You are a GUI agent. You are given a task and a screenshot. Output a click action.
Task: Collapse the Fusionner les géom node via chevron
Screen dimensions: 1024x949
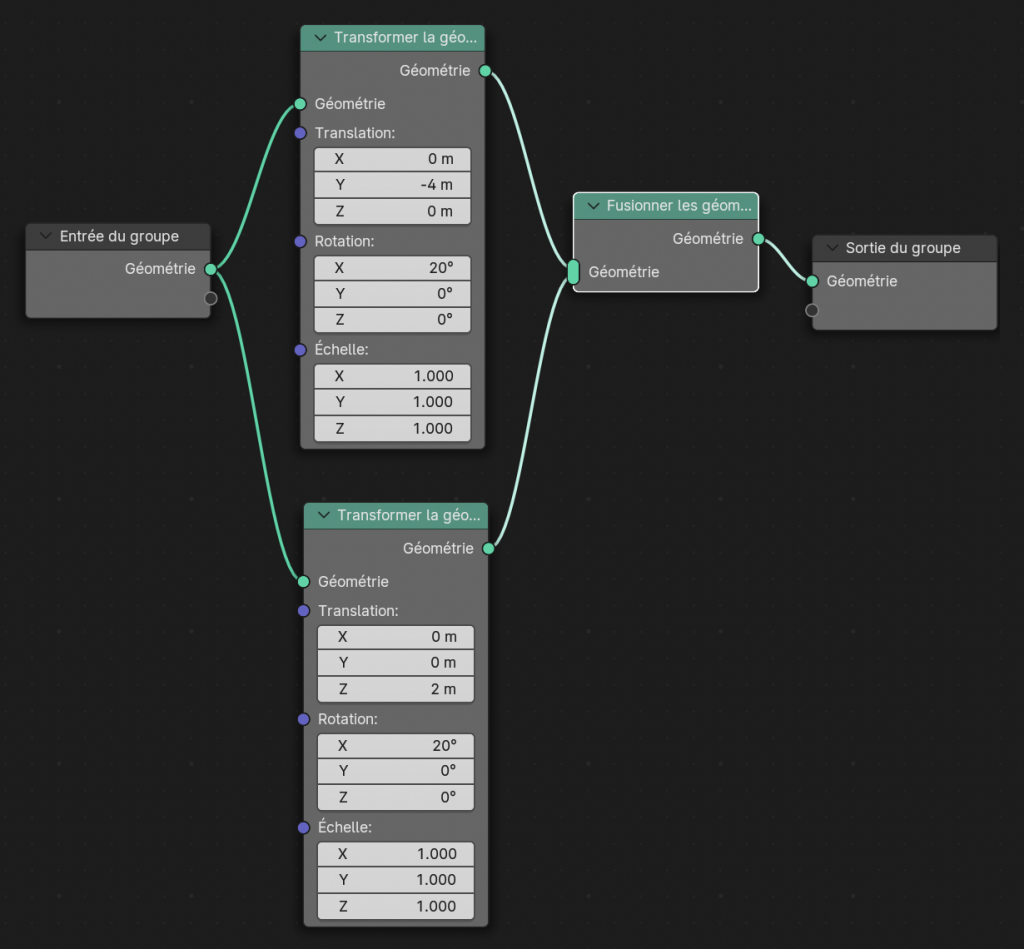pyautogui.click(x=592, y=206)
